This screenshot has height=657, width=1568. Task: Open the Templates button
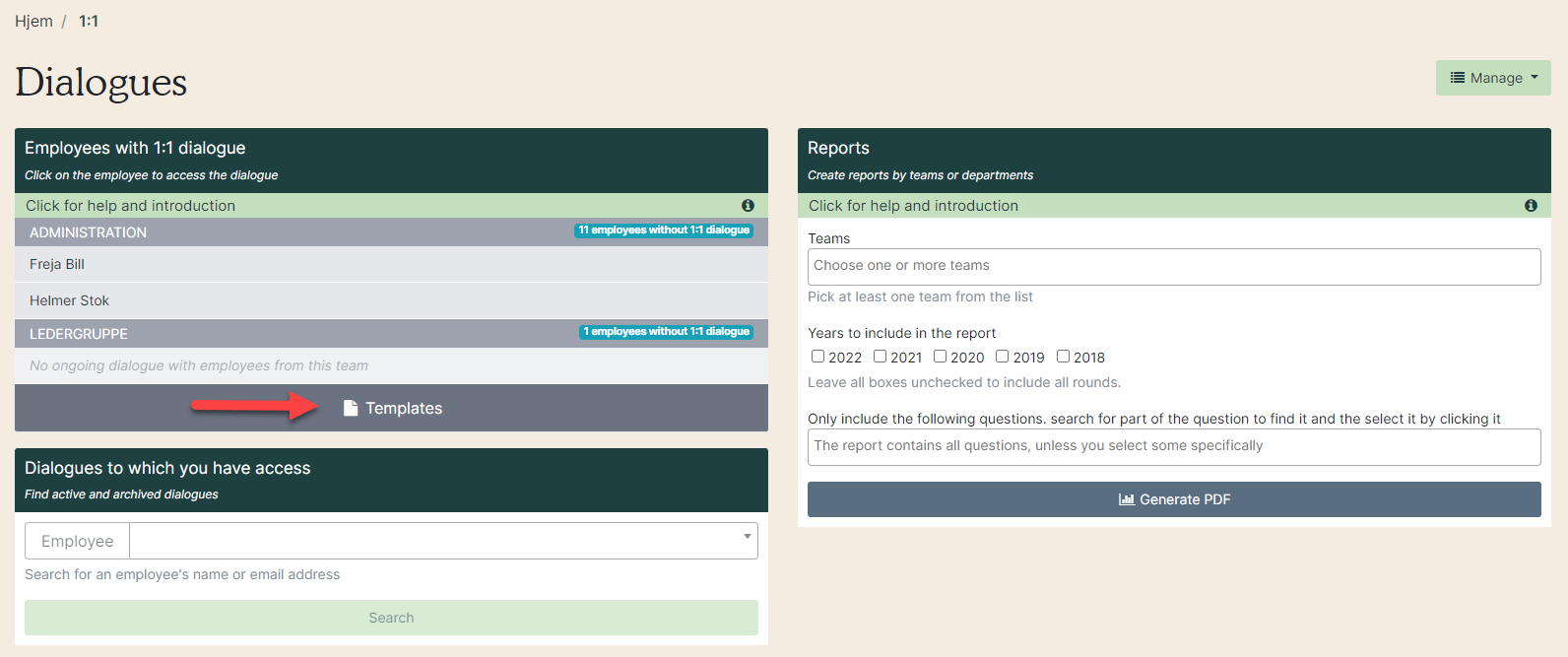(x=391, y=408)
